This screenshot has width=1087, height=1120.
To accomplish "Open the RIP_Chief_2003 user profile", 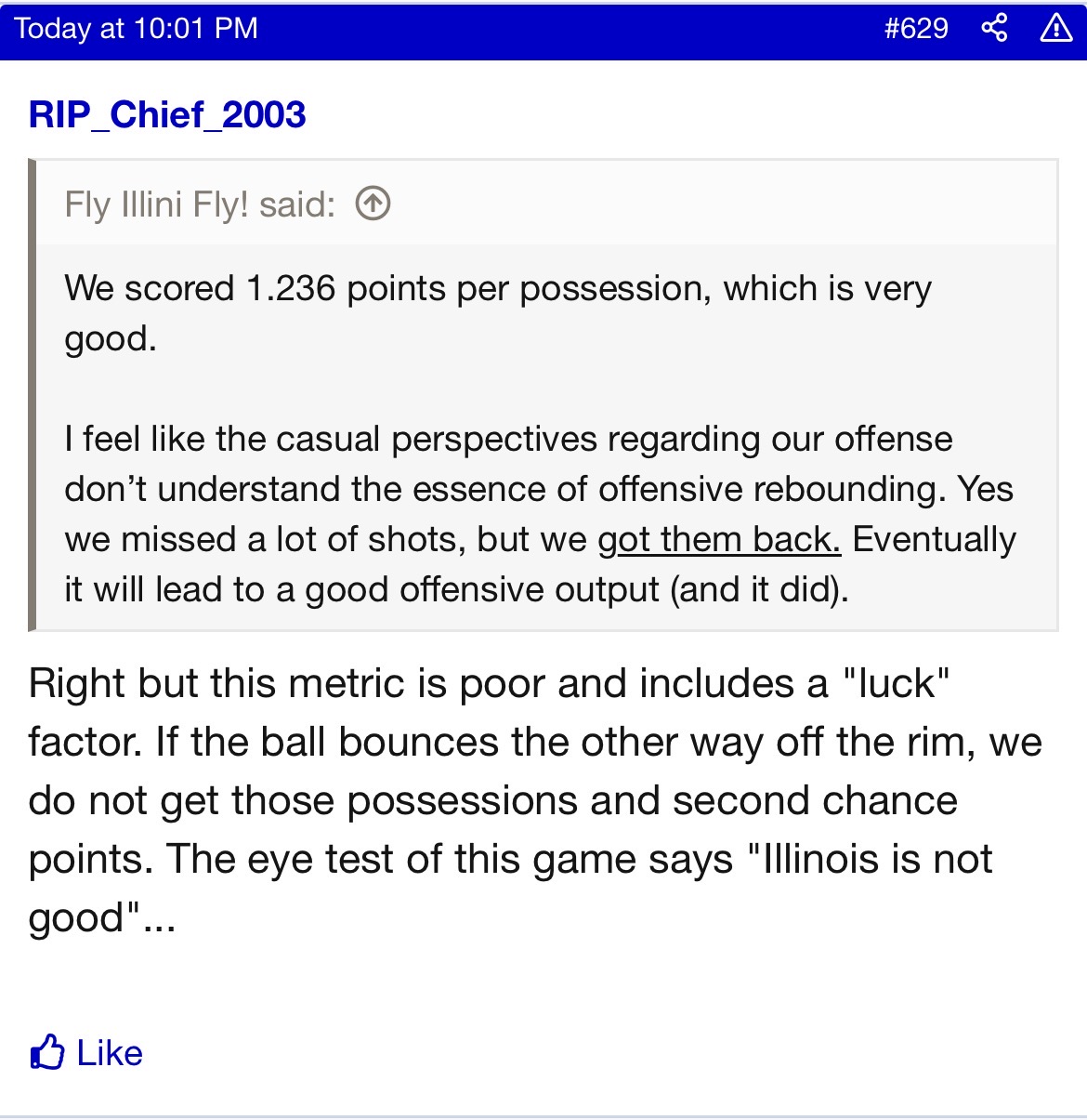I will click(x=167, y=114).
